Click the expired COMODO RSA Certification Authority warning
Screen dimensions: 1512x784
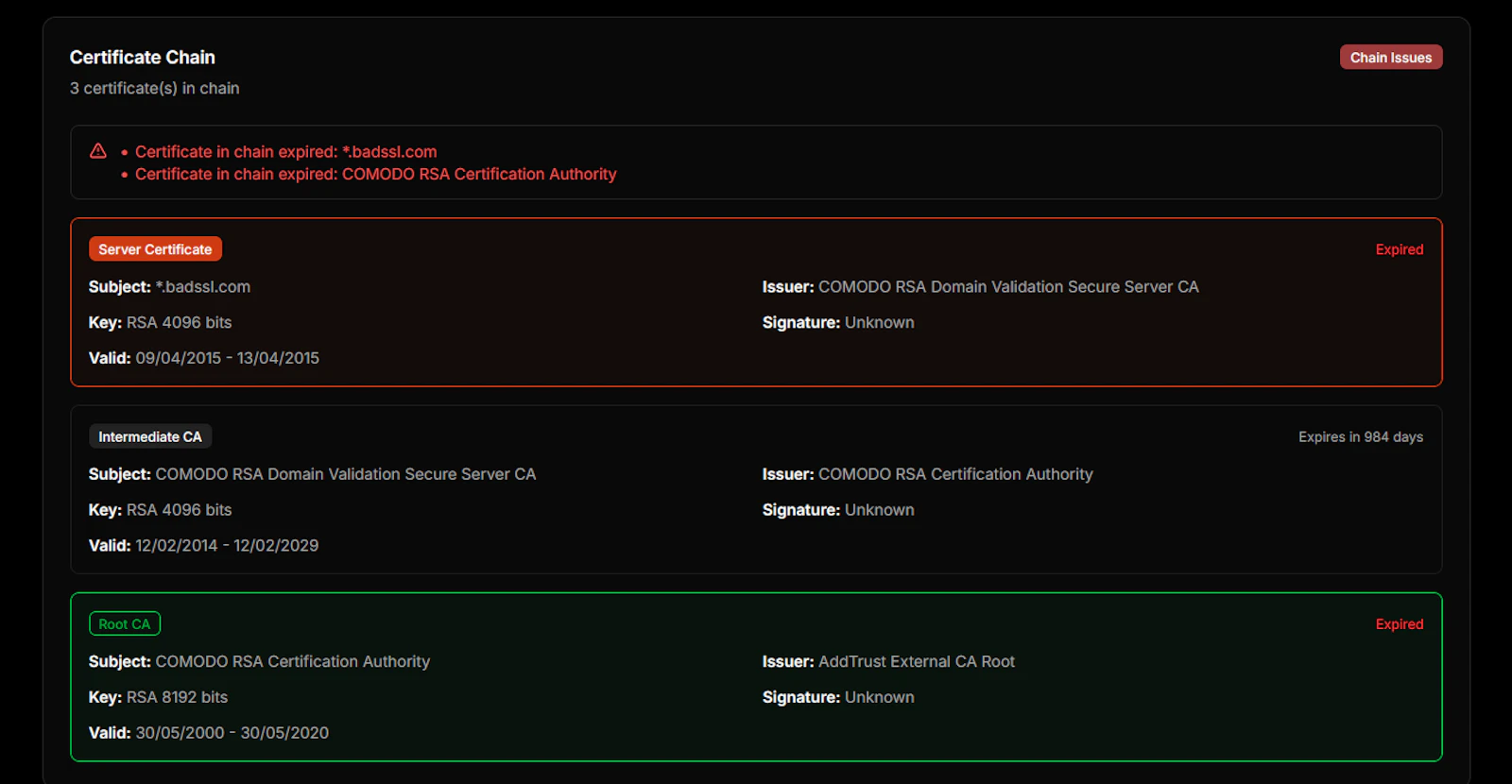[376, 175]
